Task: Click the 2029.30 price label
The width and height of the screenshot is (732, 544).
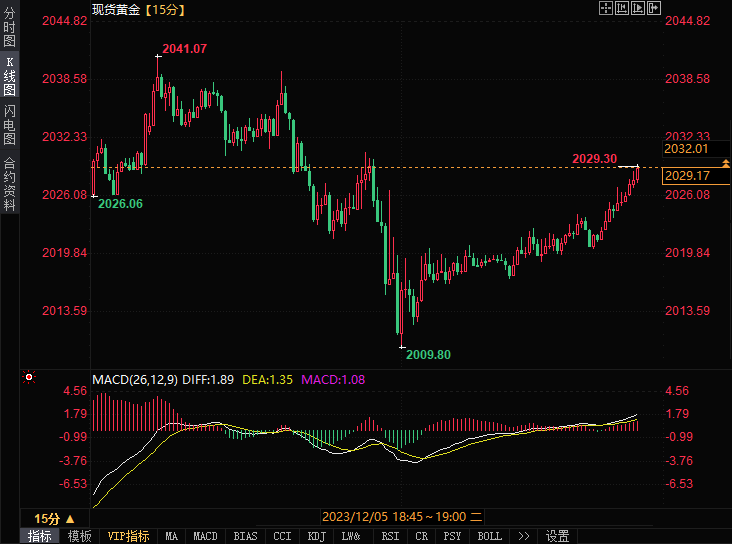Action: [594, 159]
